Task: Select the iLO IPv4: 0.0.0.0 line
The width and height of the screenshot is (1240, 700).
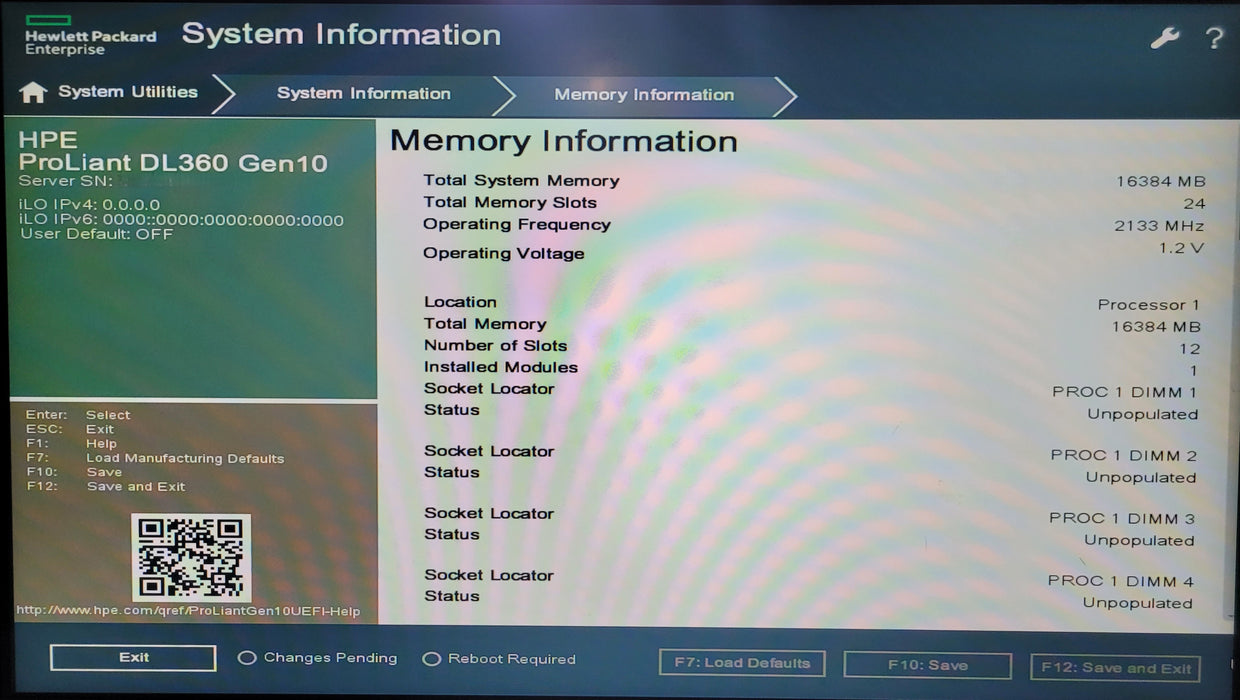Action: [x=90, y=205]
